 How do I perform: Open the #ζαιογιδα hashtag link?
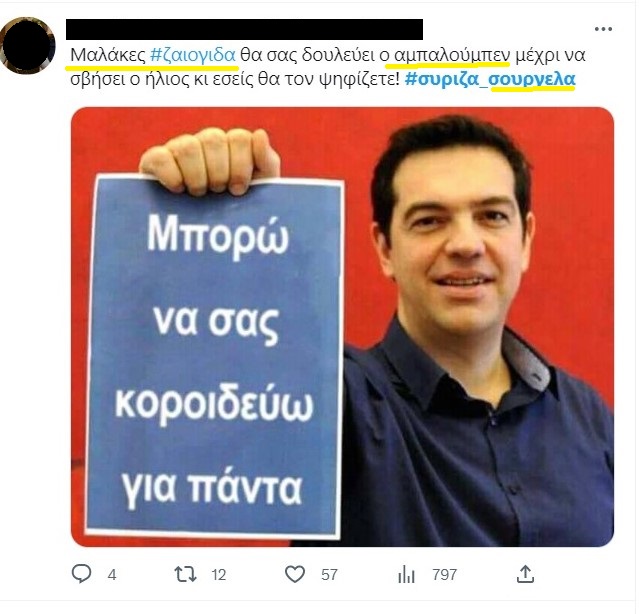[x=193, y=55]
